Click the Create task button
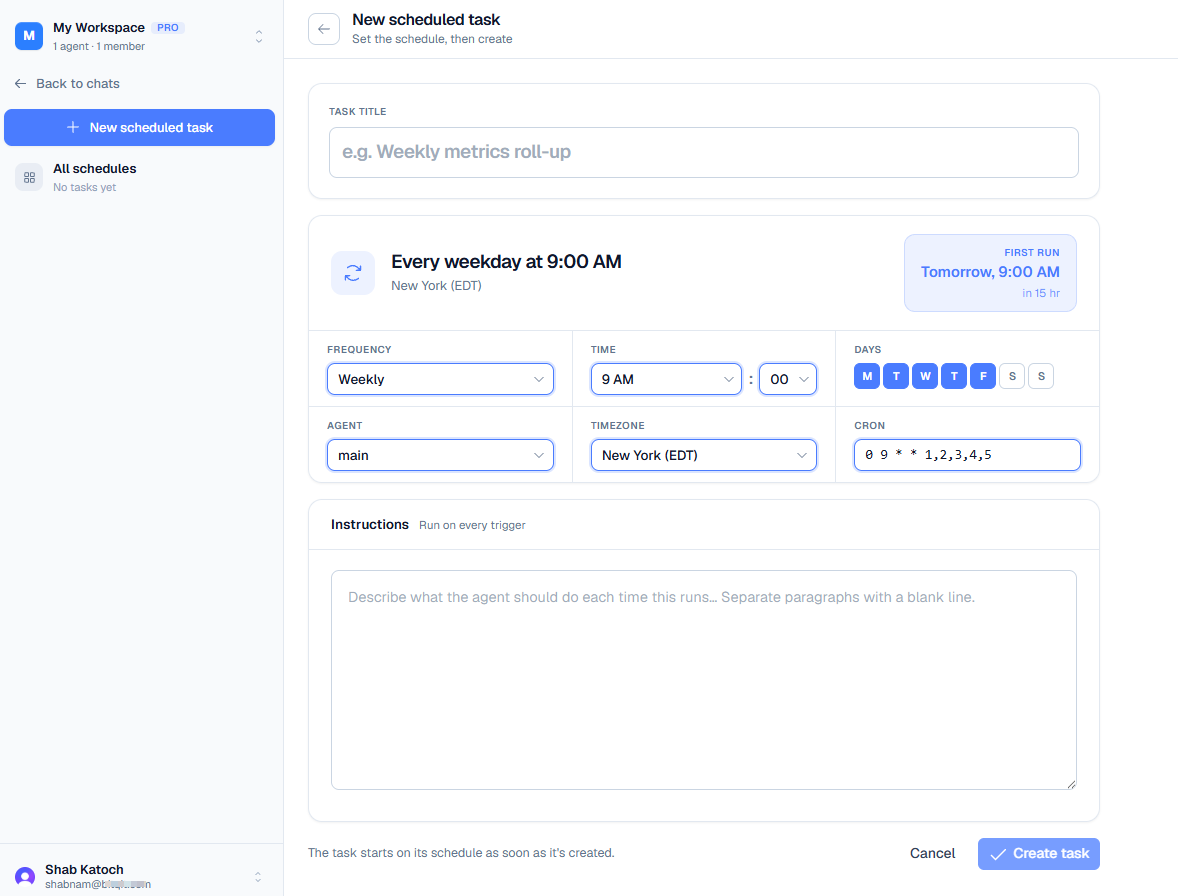The image size is (1178, 896). coord(1038,854)
